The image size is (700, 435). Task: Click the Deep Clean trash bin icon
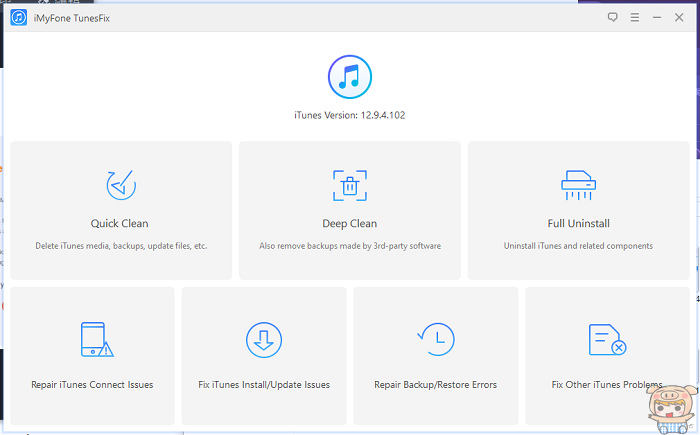(350, 185)
